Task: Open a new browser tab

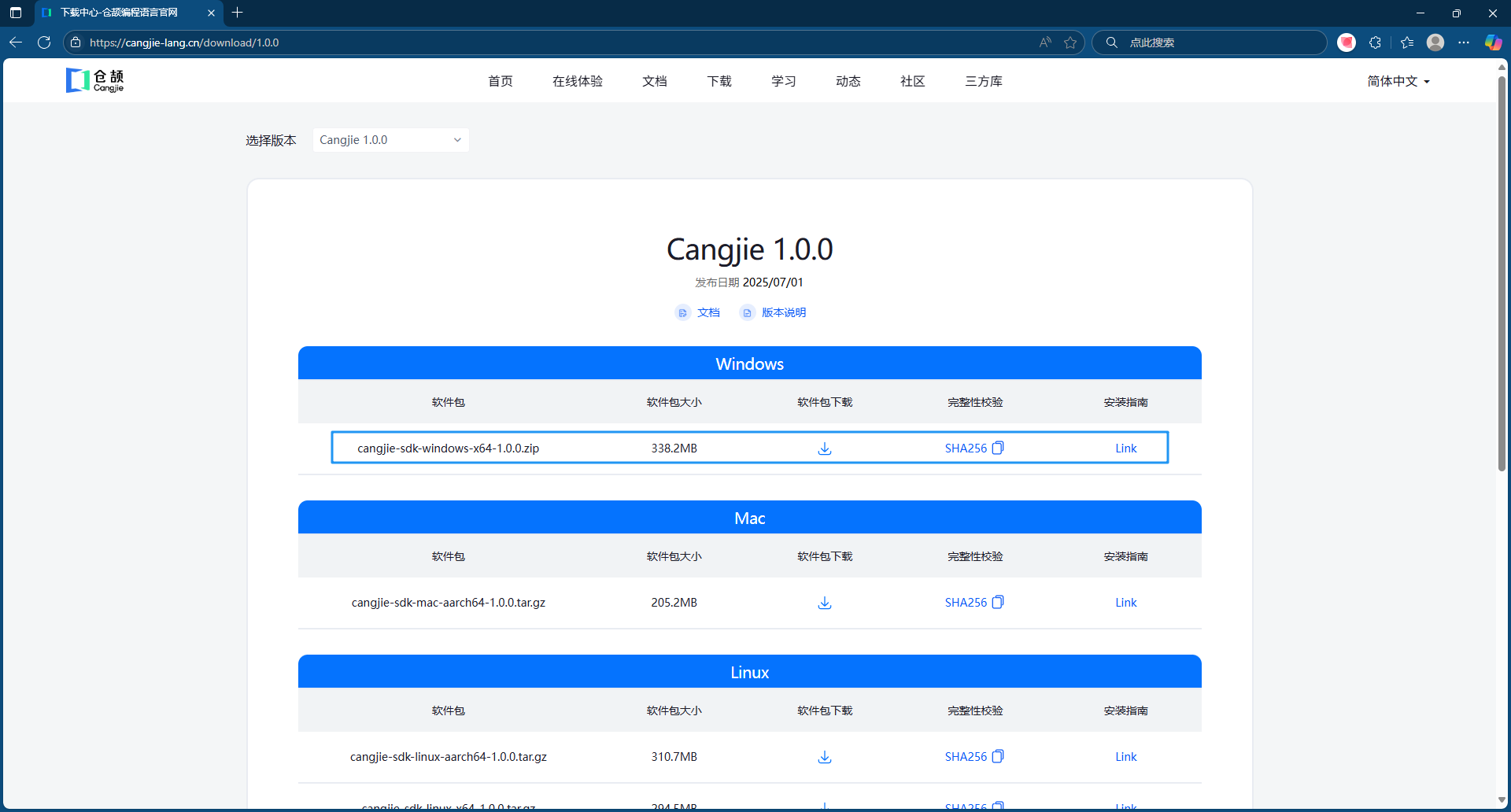Action: (238, 13)
